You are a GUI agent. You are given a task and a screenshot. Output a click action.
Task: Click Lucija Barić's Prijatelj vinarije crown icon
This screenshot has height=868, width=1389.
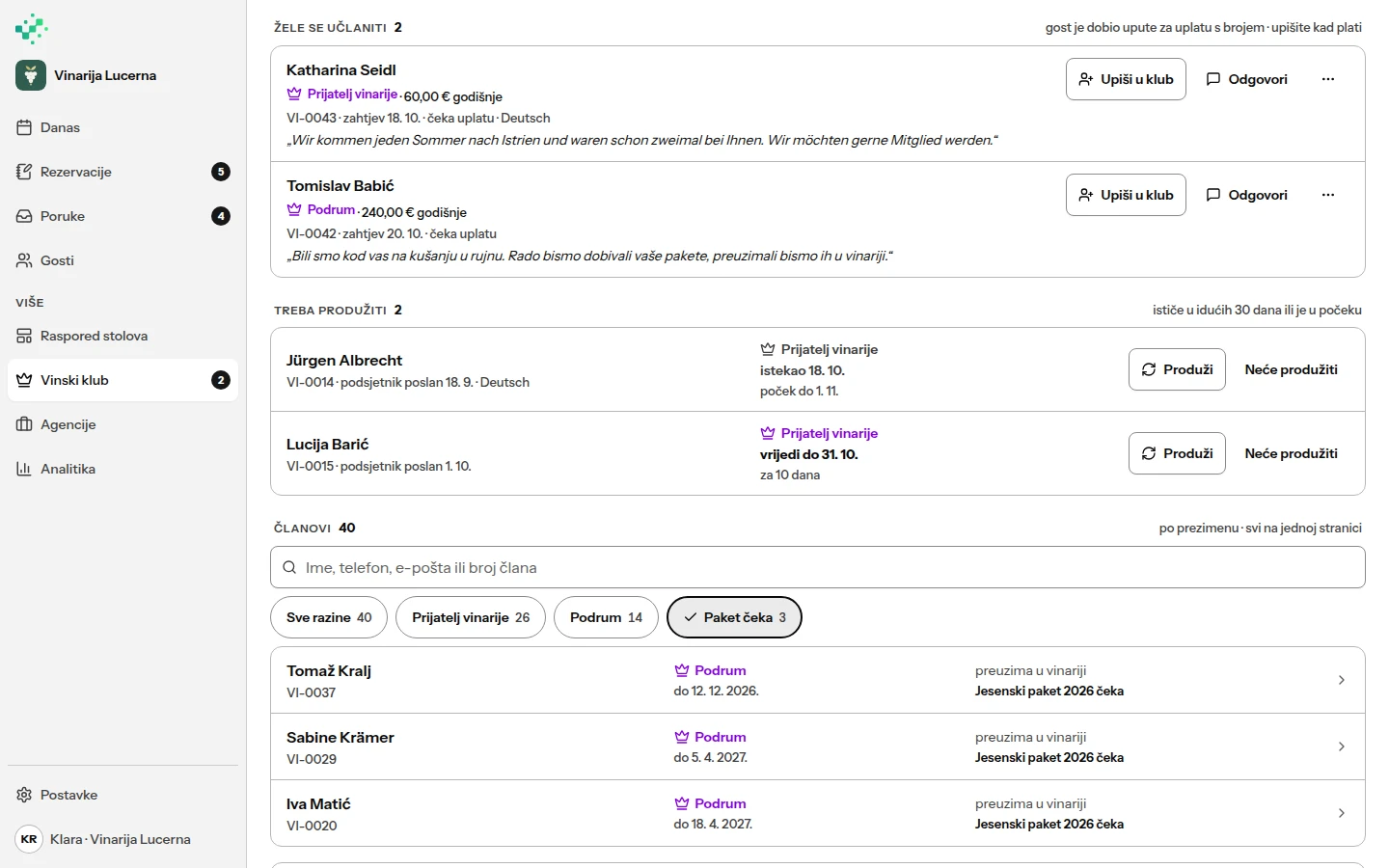(x=768, y=433)
